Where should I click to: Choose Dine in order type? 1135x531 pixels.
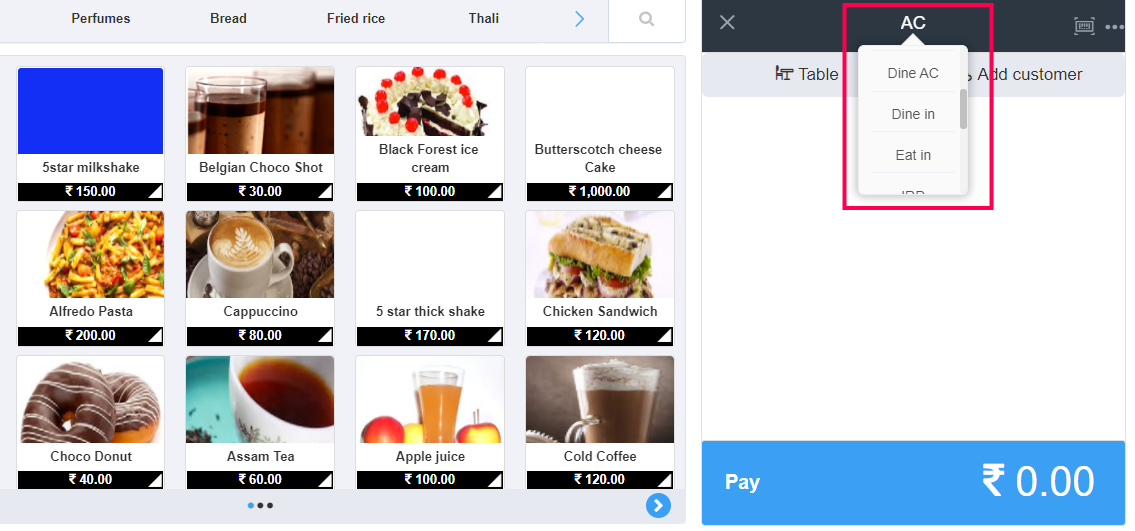[x=913, y=114]
